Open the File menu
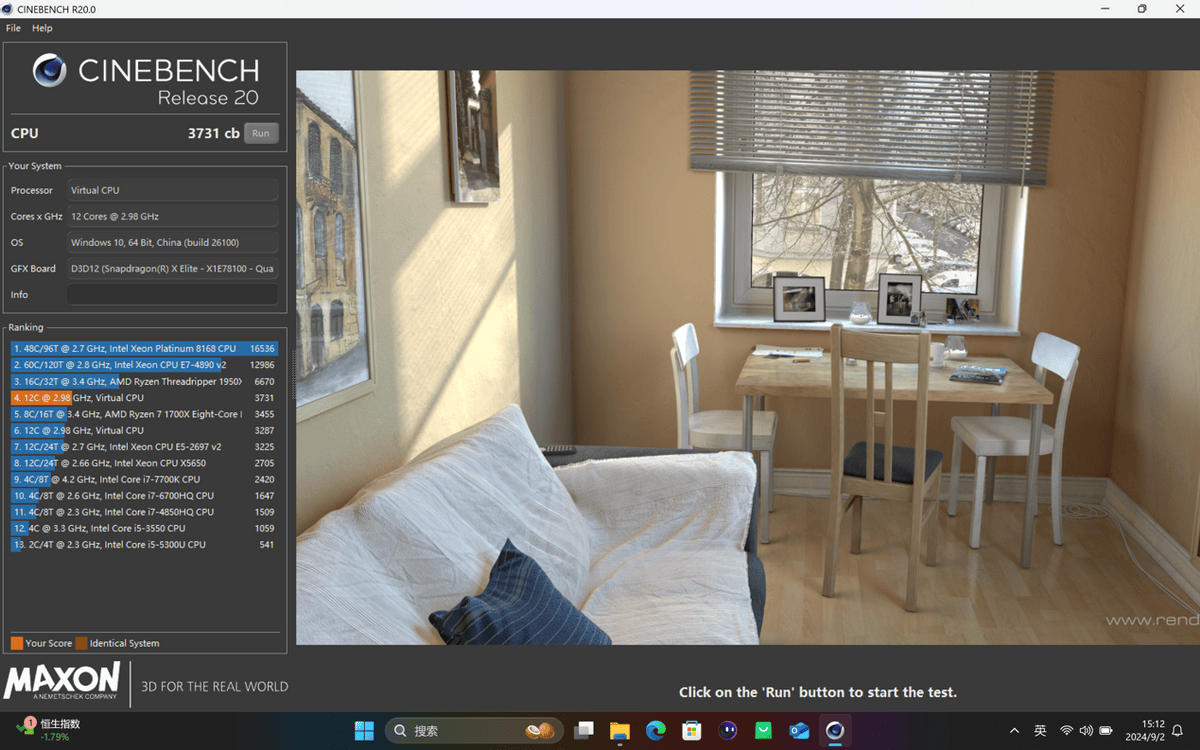 [13, 28]
